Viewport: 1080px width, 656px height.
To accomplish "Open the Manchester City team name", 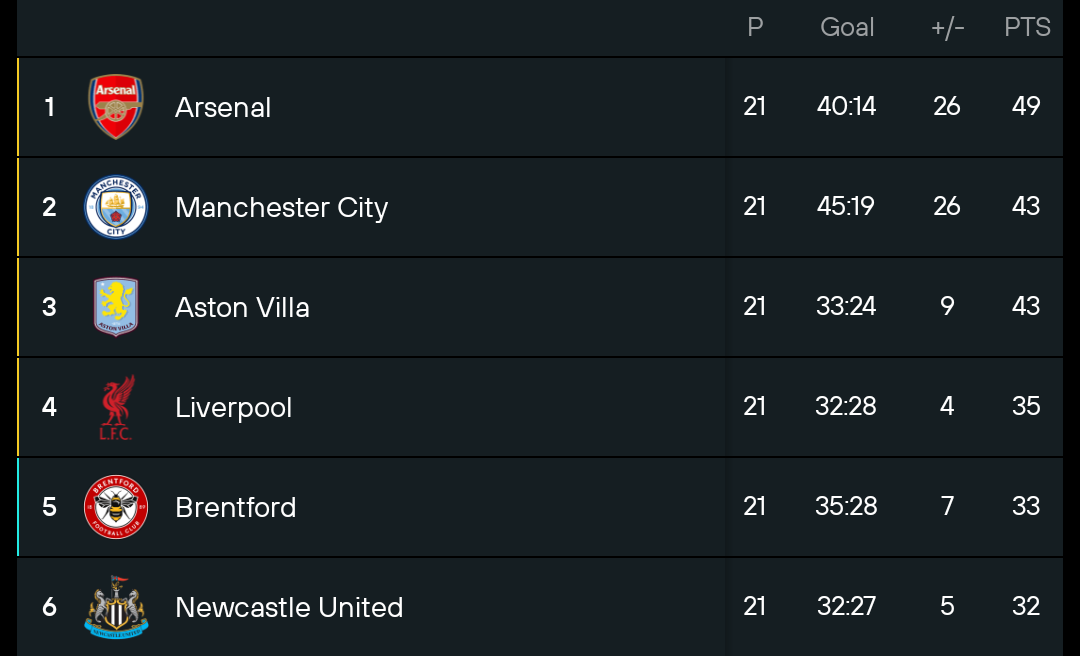I will tap(282, 207).
